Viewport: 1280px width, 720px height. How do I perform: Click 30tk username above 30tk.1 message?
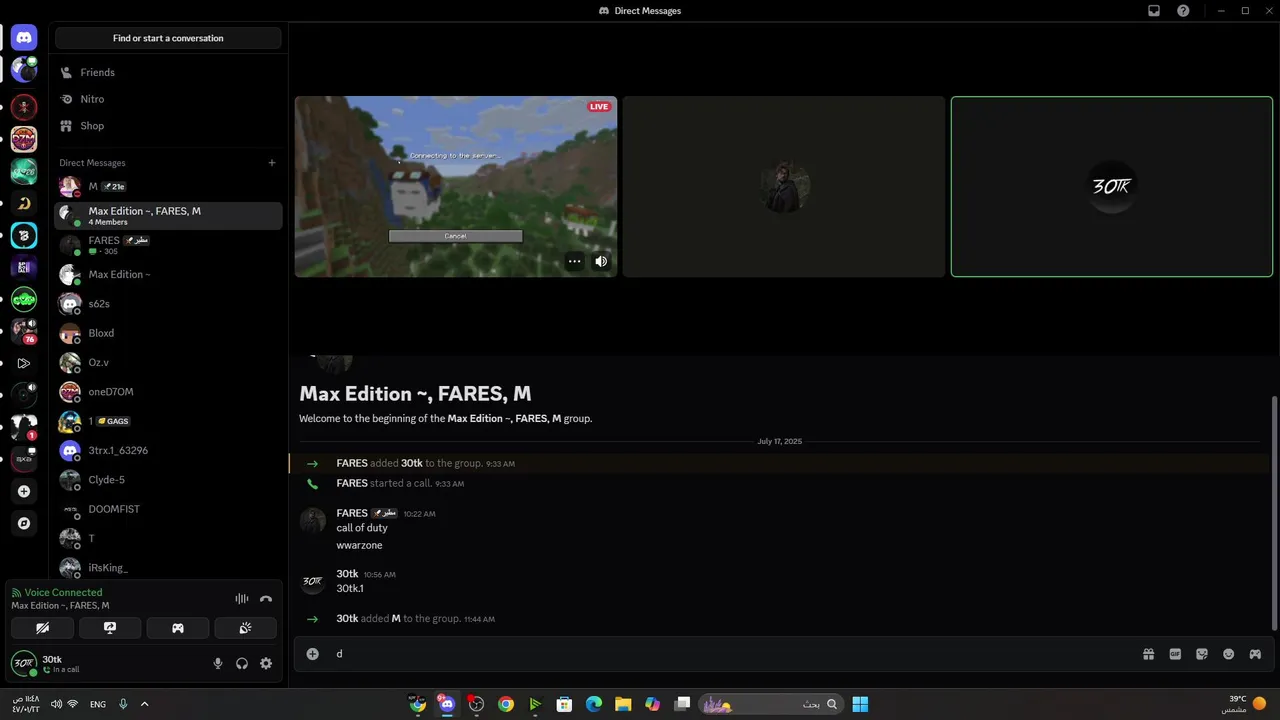[347, 574]
